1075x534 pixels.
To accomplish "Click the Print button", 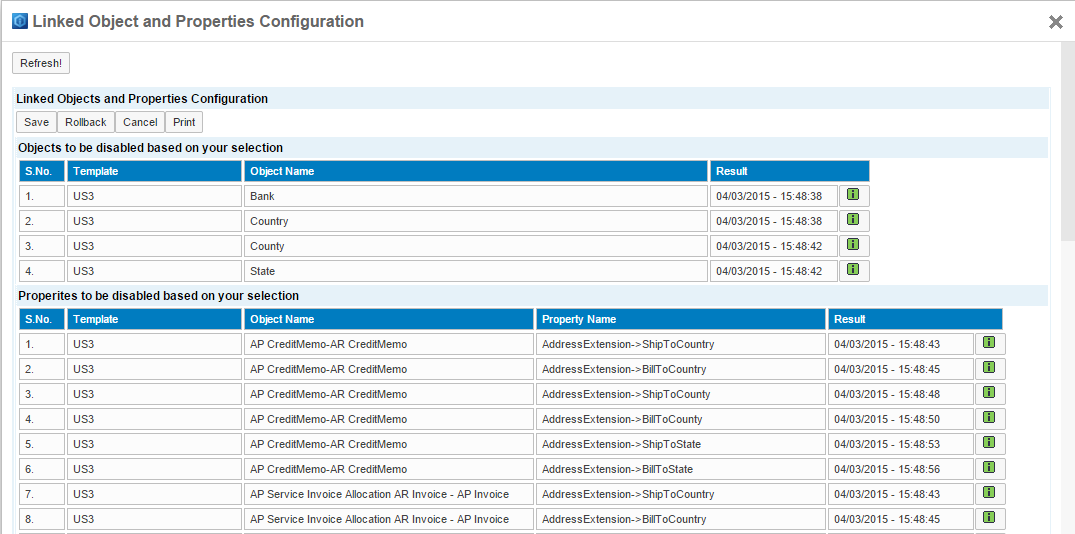I will (184, 122).
